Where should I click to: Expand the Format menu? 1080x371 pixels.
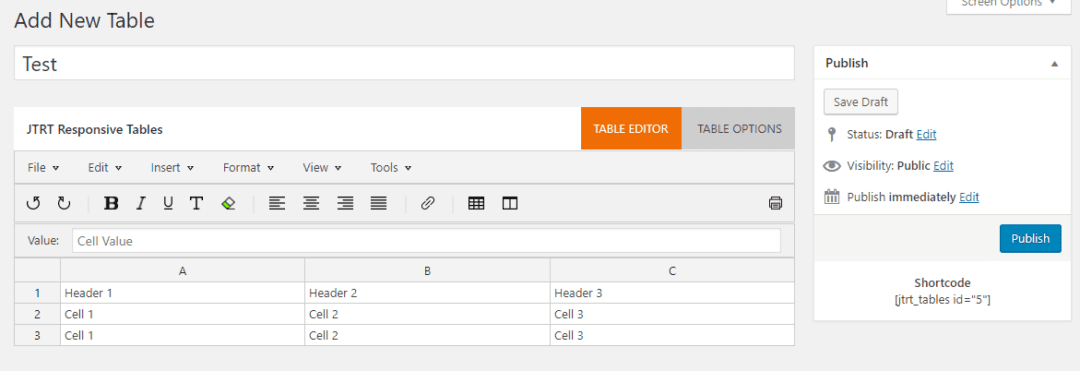click(249, 167)
